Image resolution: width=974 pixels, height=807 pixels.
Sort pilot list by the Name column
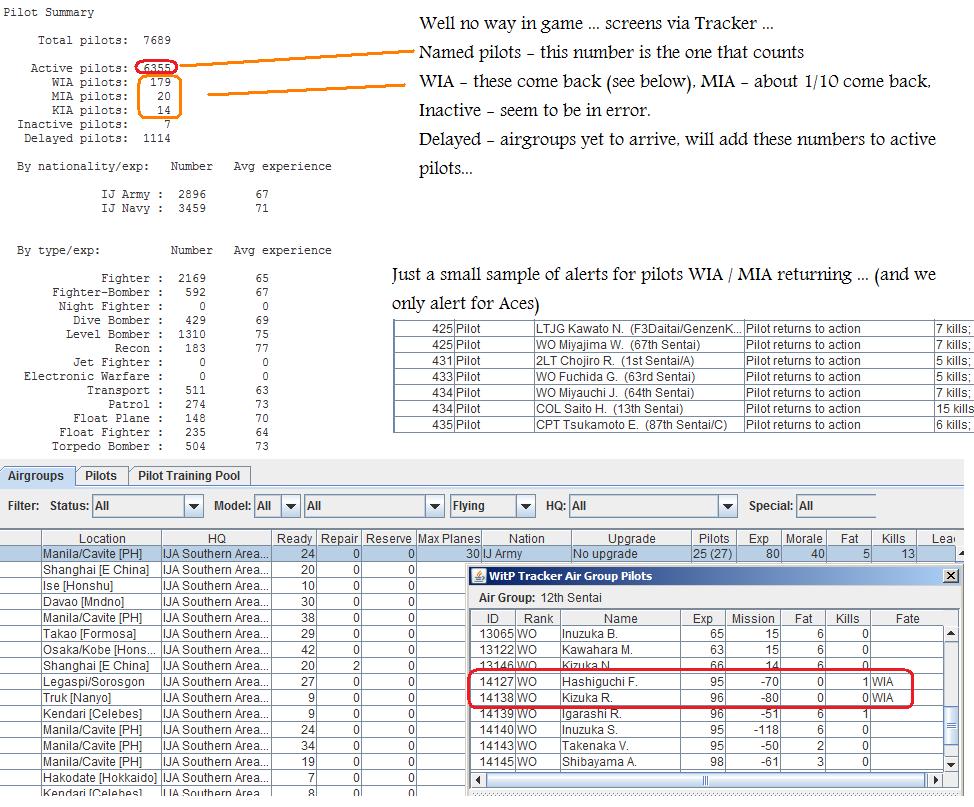coord(621,619)
